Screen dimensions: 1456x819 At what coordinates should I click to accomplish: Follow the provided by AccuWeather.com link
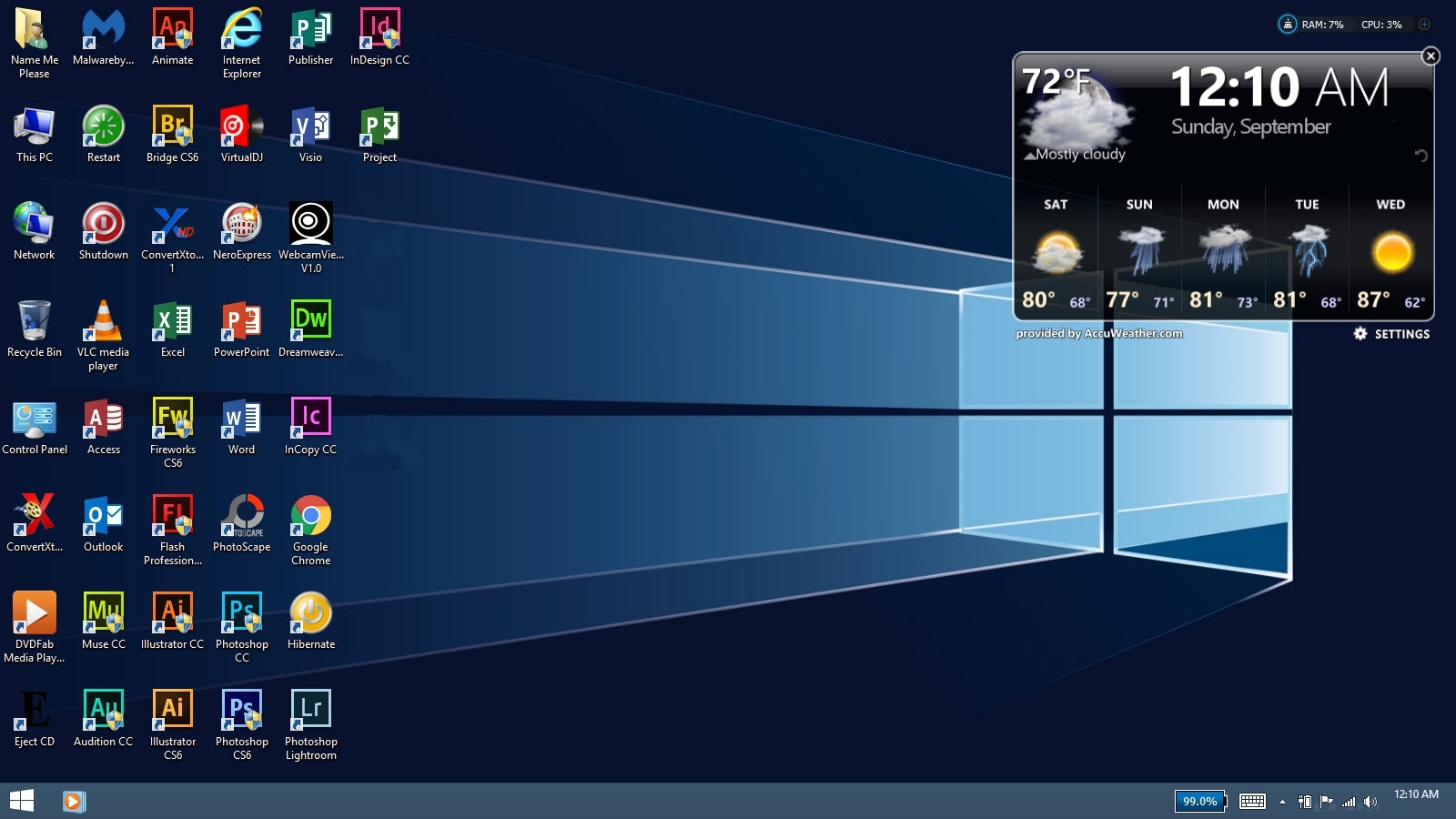pyautogui.click(x=1099, y=333)
